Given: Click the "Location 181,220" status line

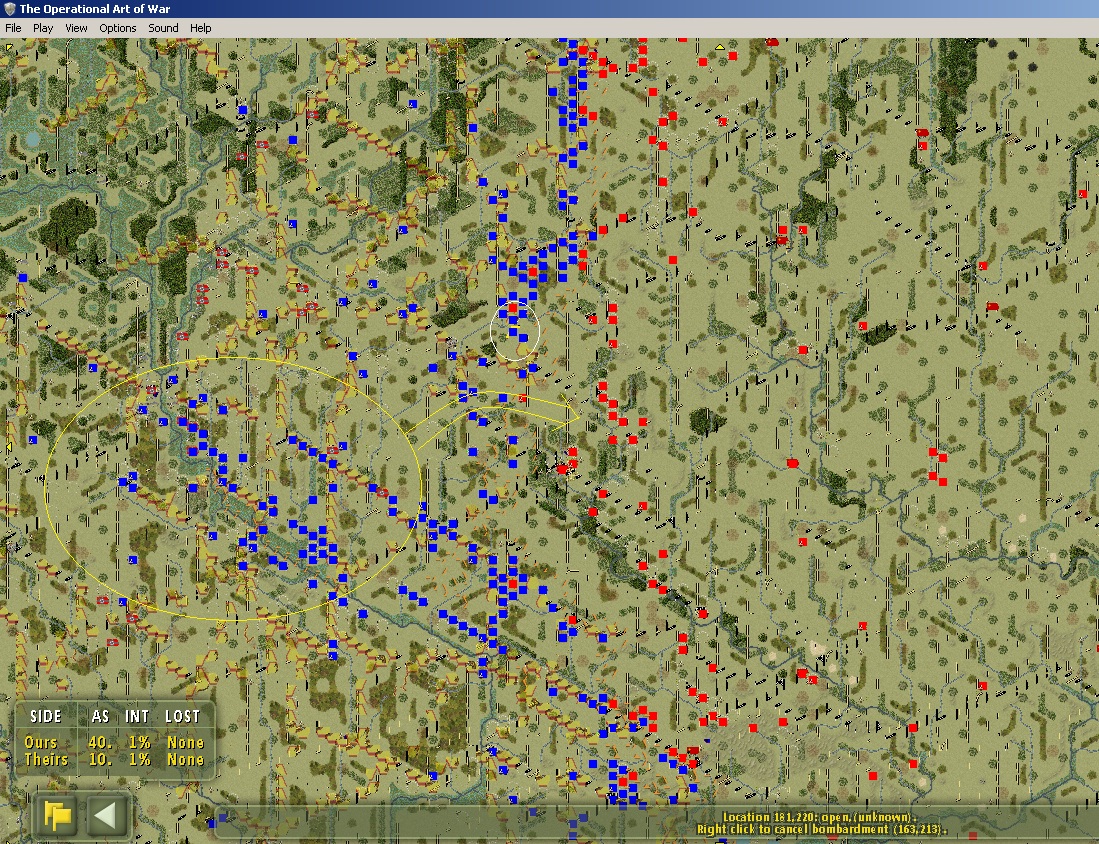Looking at the screenshot, I should [819, 817].
